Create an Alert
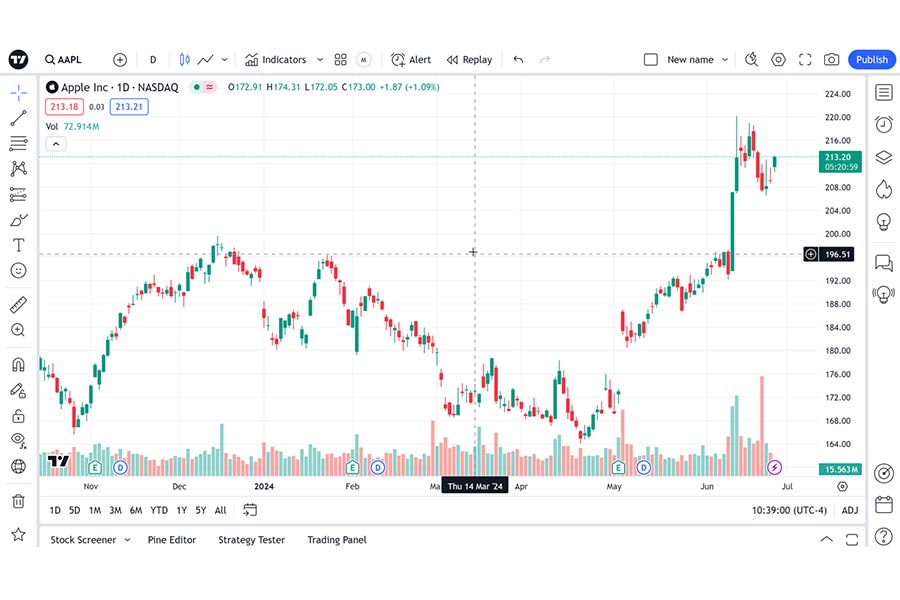 pyautogui.click(x=410, y=60)
